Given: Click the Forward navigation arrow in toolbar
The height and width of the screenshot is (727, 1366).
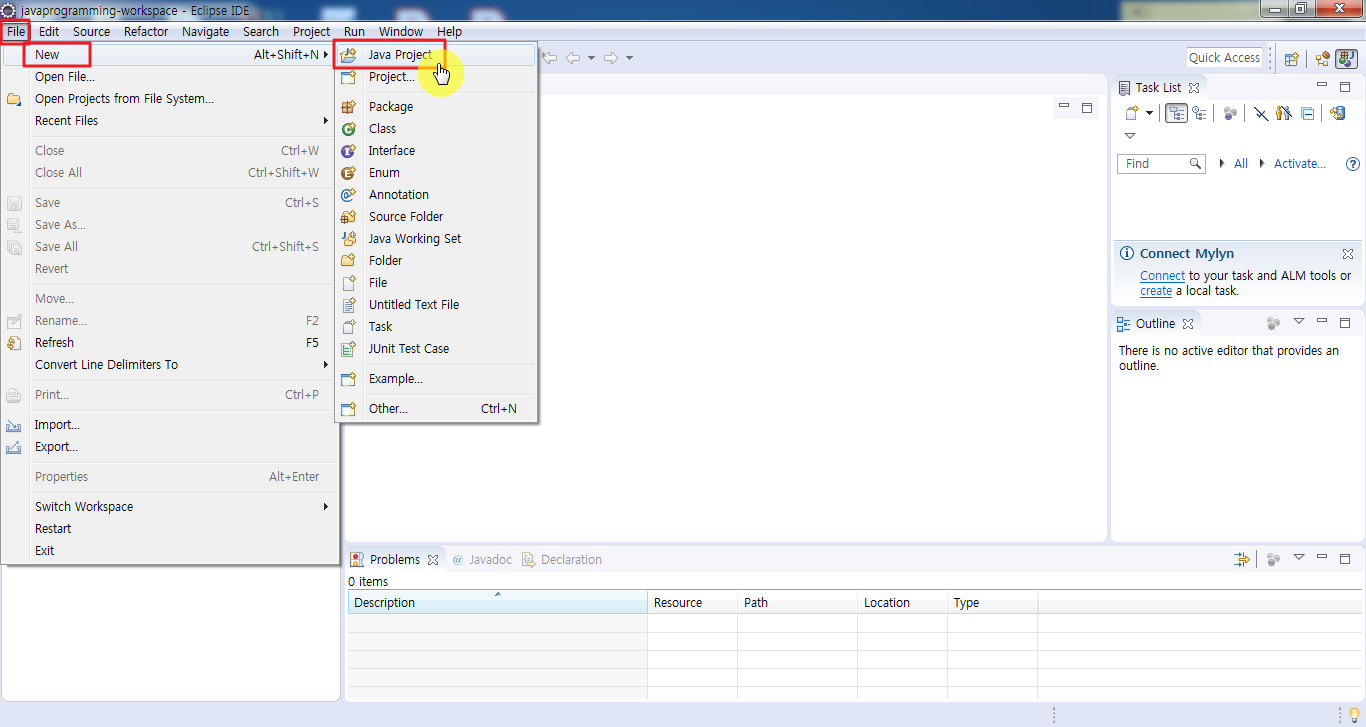Looking at the screenshot, I should click(611, 58).
